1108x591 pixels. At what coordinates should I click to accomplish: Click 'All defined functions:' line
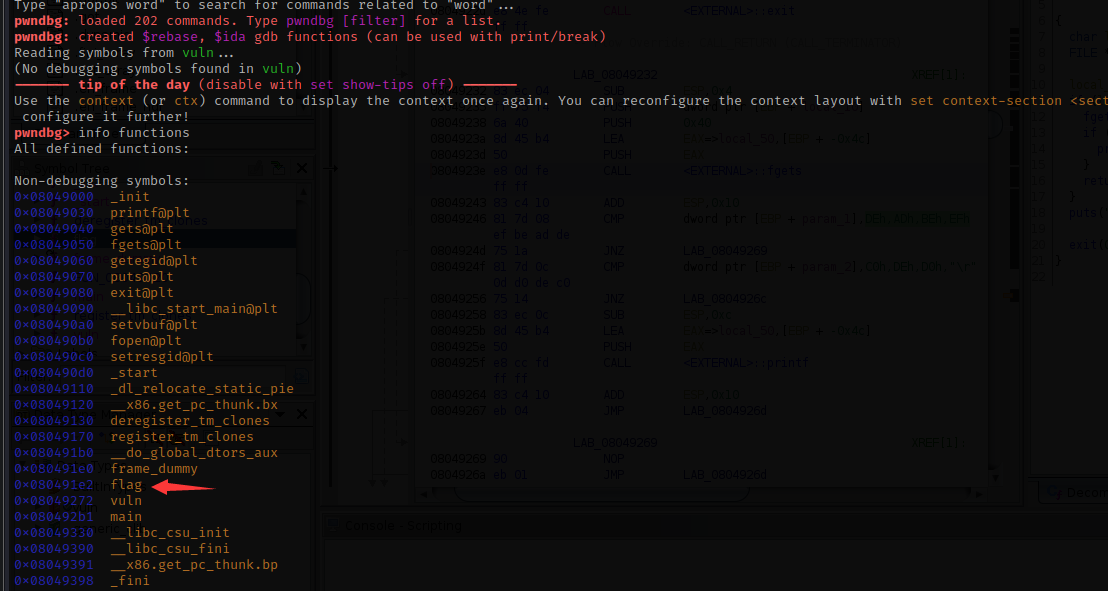[x=102, y=149]
